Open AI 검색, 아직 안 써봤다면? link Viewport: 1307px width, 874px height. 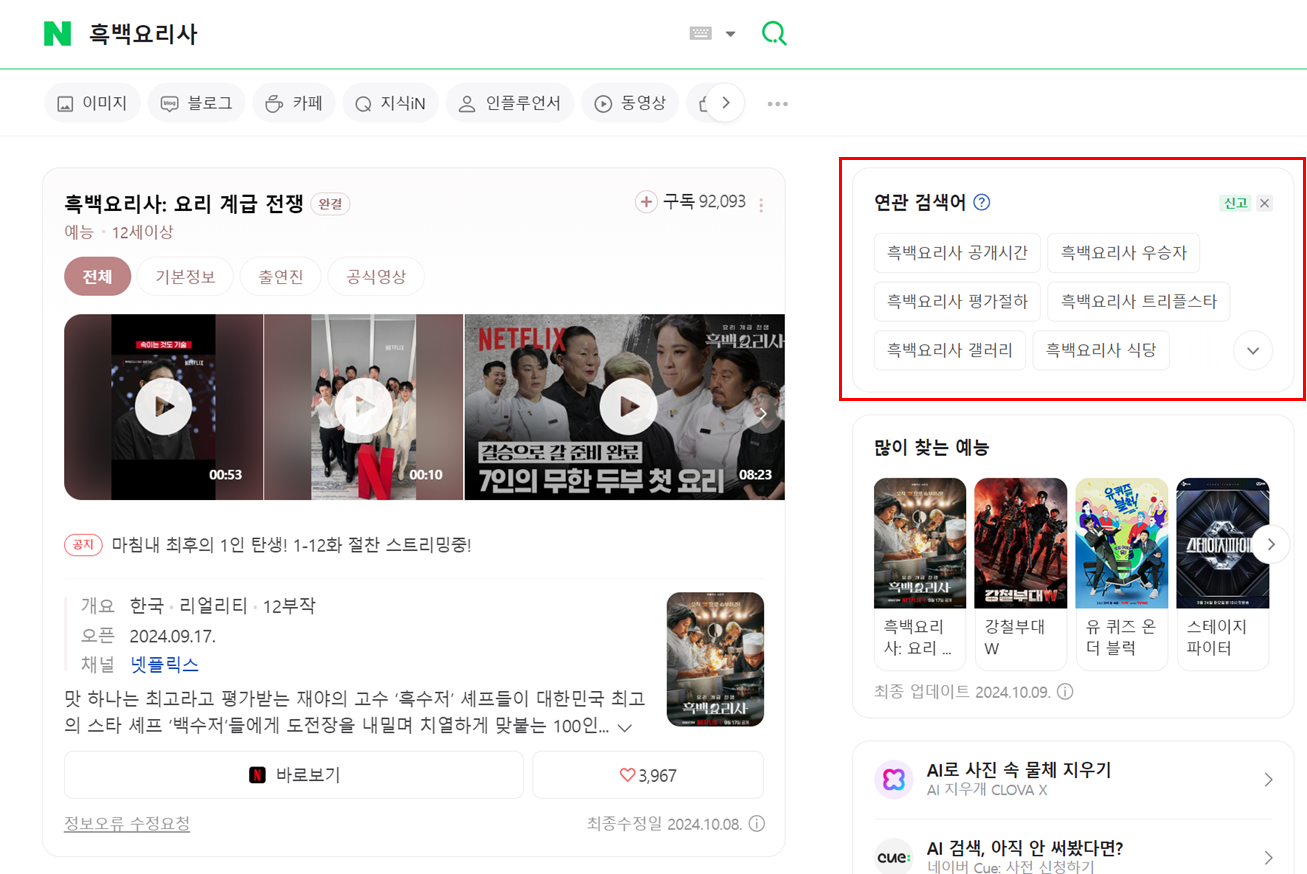(x=1025, y=848)
